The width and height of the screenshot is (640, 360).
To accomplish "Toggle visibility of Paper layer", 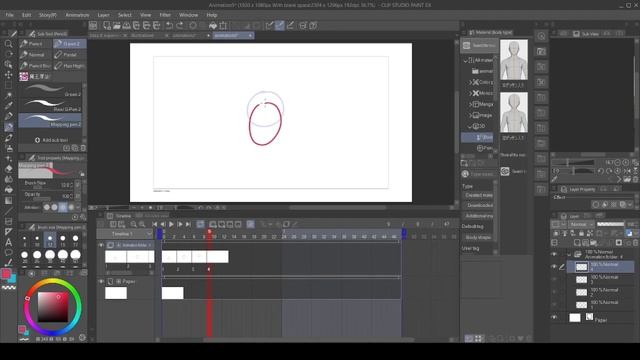I will click(554, 317).
